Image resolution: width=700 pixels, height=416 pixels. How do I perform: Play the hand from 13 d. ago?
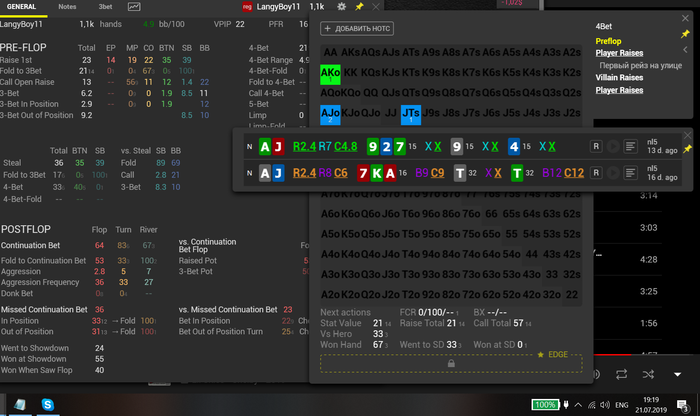613,146
